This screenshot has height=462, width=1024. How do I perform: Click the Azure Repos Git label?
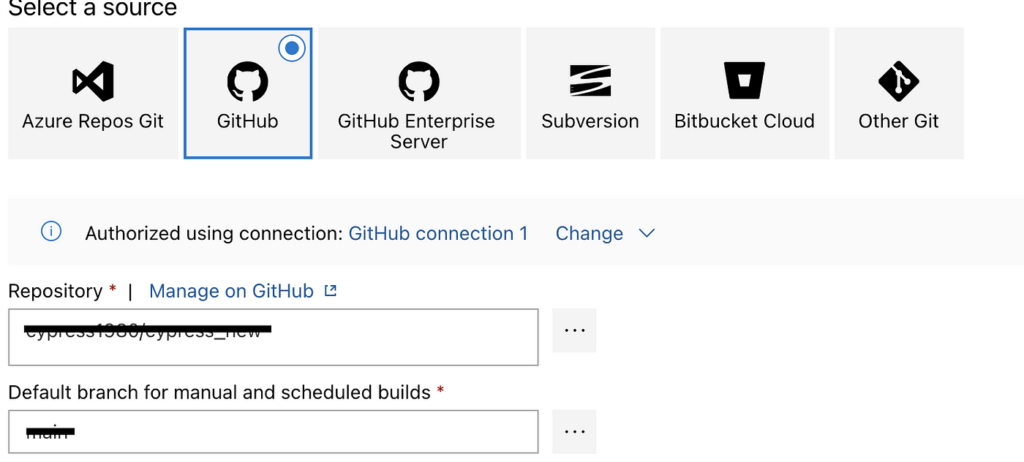(93, 122)
